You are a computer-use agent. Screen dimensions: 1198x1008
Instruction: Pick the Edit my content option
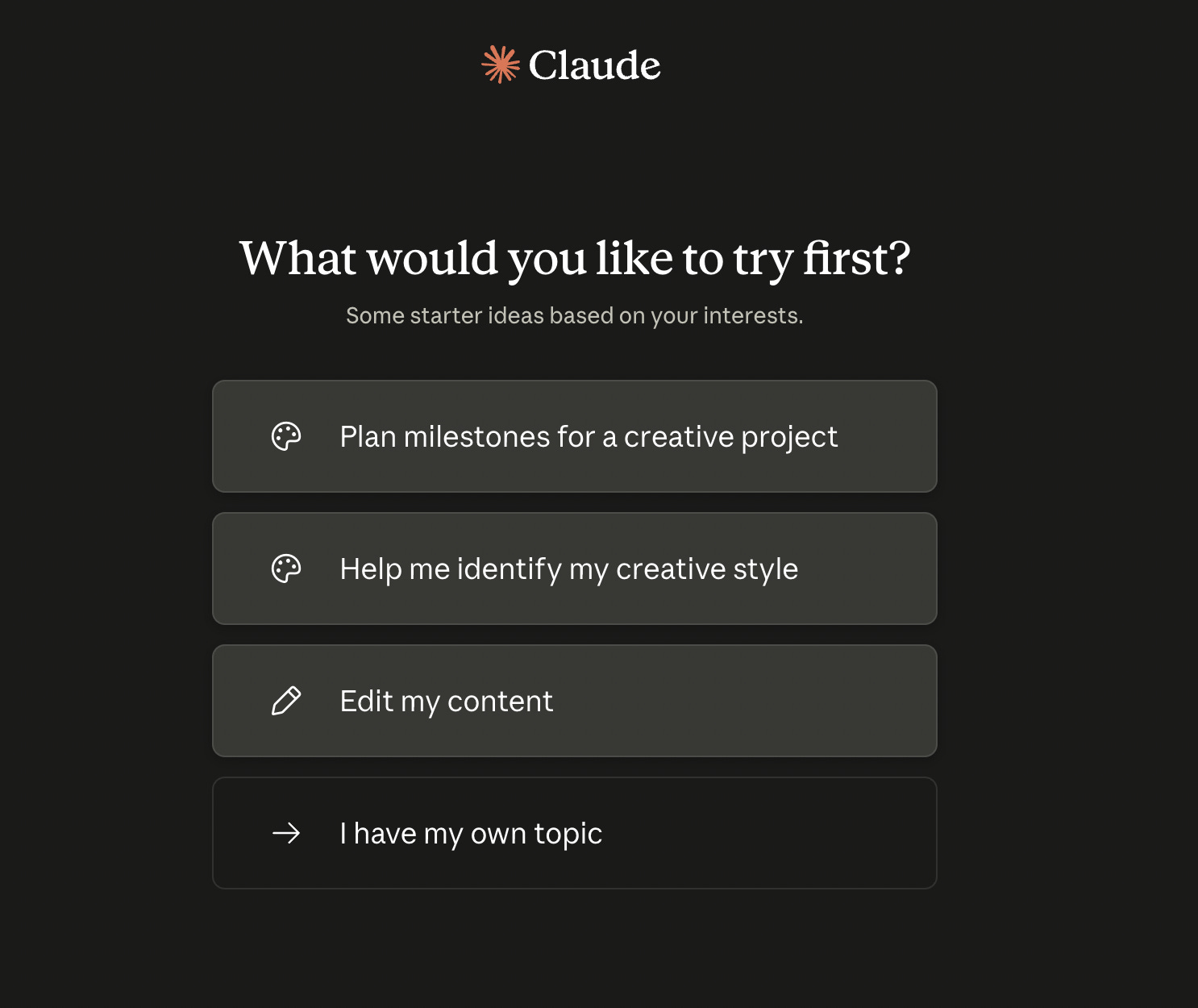[x=575, y=701]
